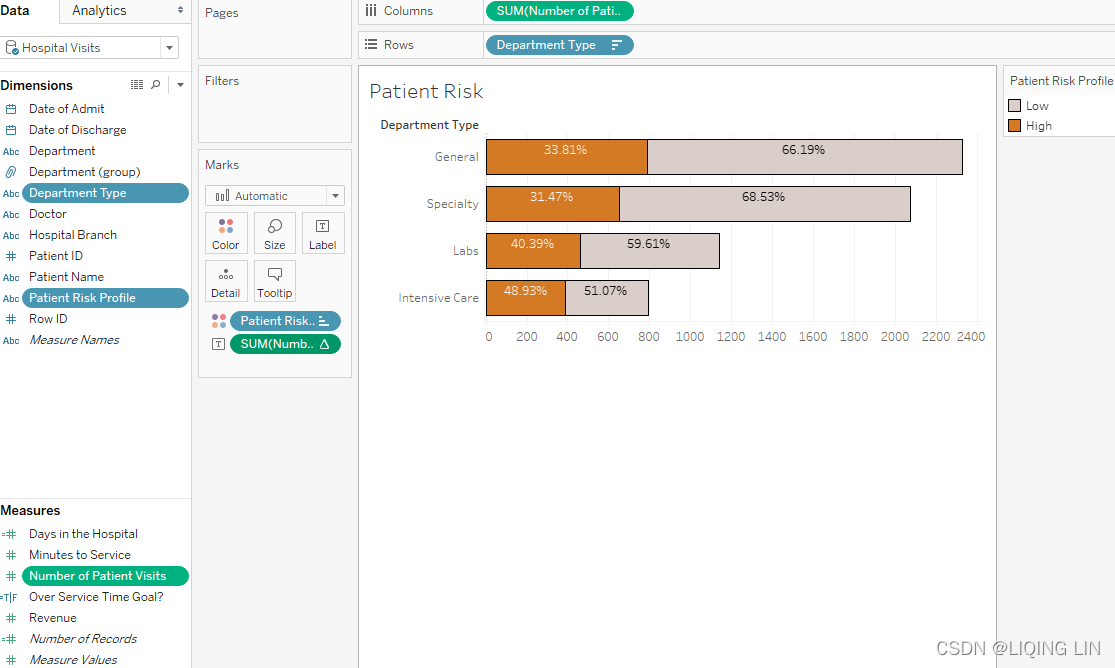
Task: Click the Intensive Care row label
Action: click(x=438, y=298)
